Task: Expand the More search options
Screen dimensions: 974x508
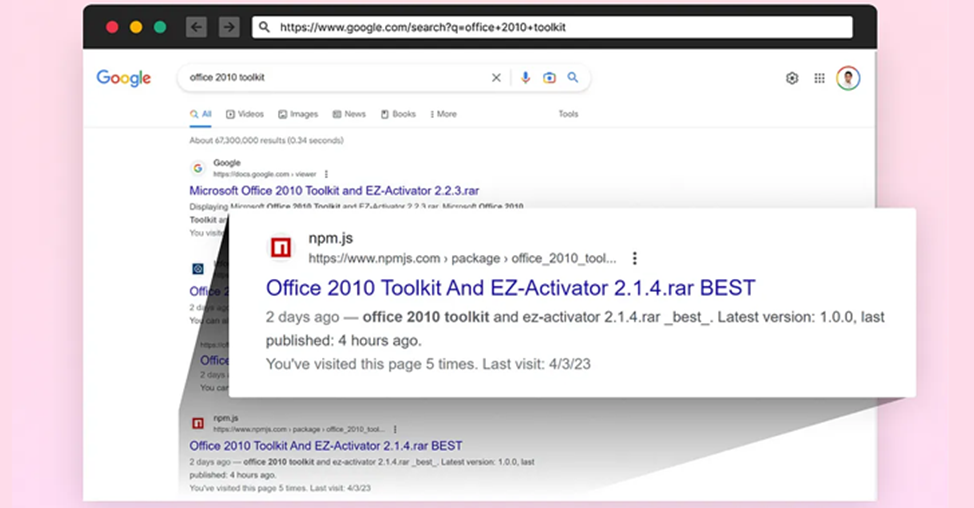Action: [x=444, y=114]
